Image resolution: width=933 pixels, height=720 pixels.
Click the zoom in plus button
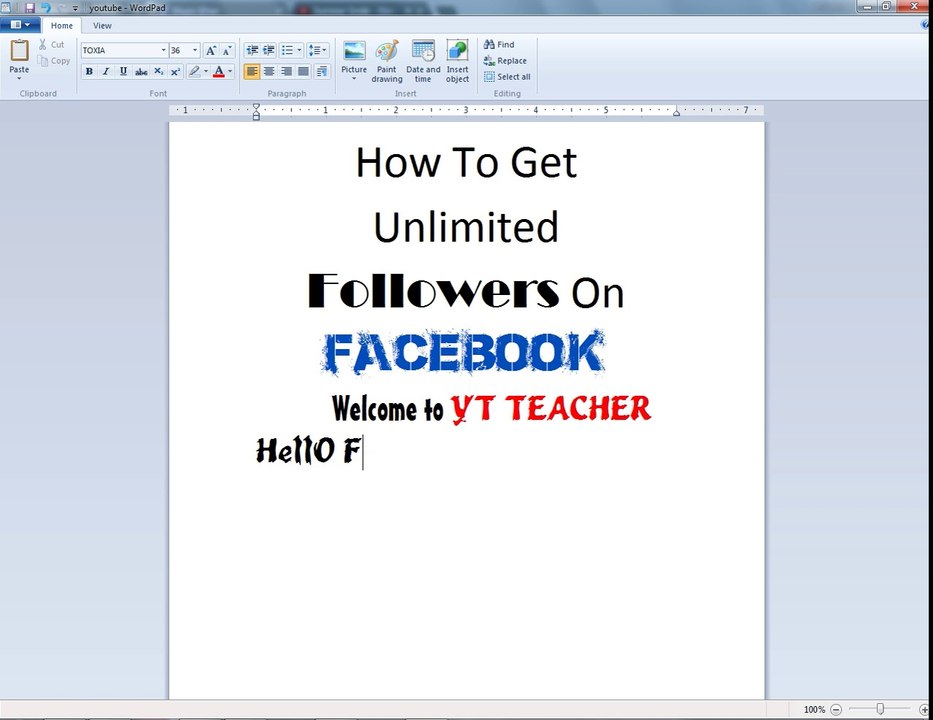(x=924, y=709)
